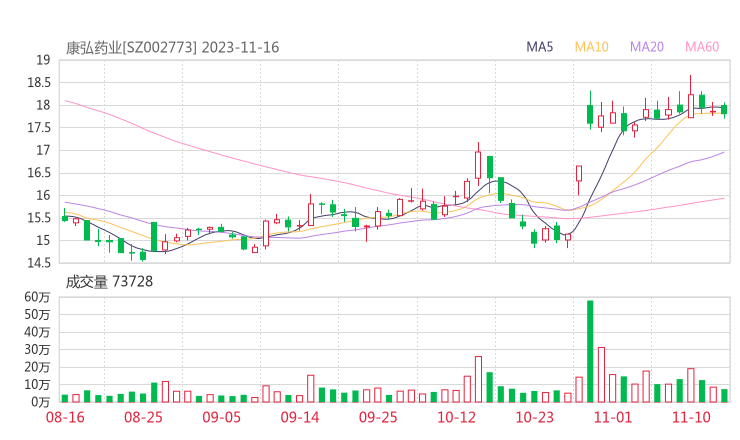
Task: Click the 40万 volume axis label
Action: point(37,332)
